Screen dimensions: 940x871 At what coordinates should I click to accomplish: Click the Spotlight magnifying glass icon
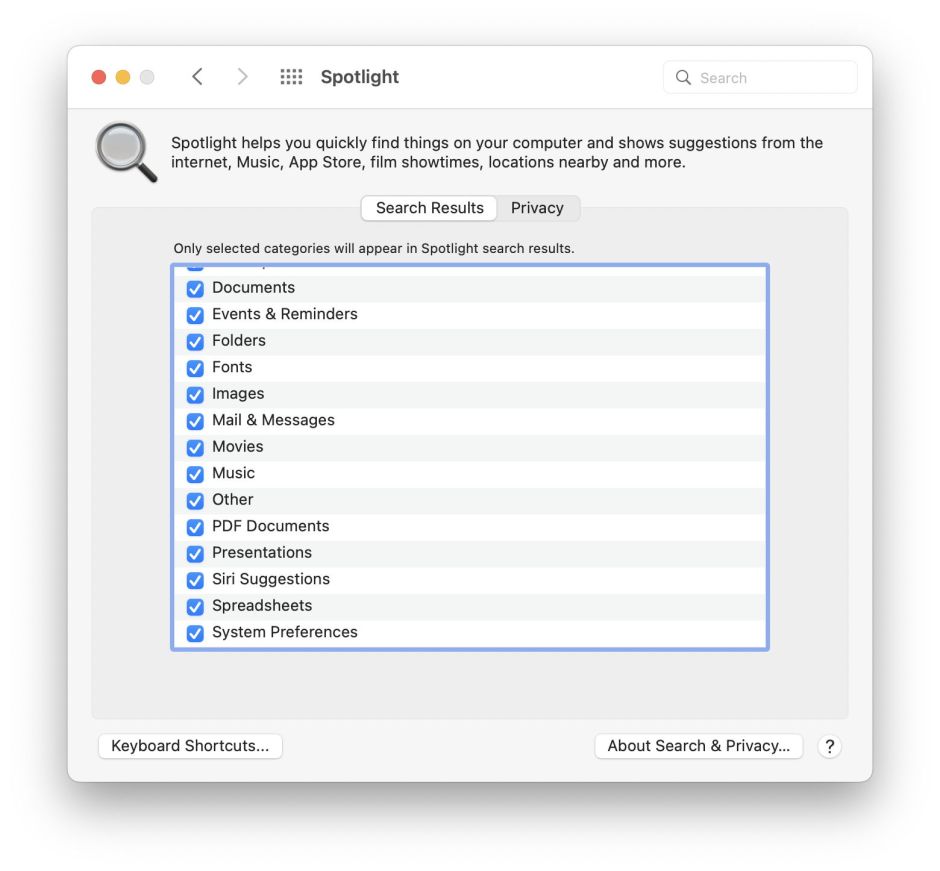tap(126, 152)
